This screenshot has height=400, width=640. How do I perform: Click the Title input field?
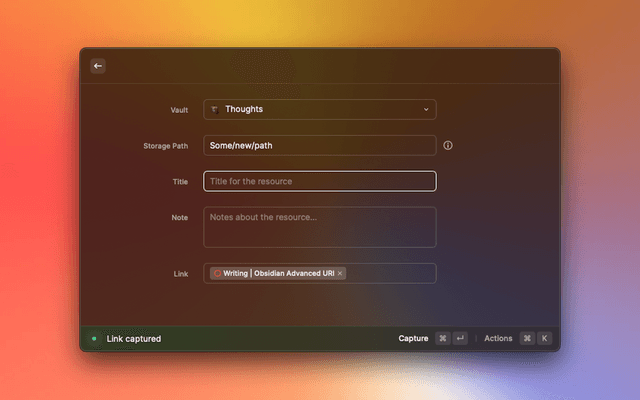(319, 181)
